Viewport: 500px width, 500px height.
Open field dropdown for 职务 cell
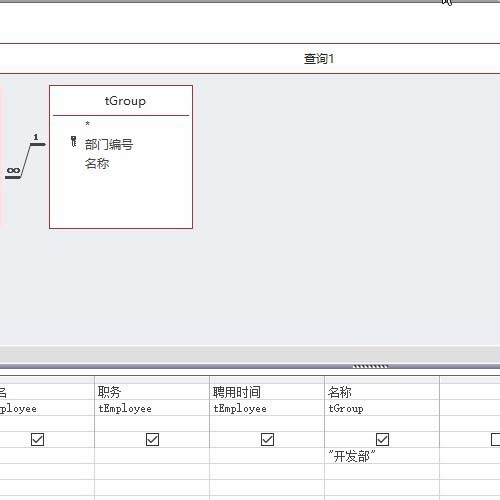point(152,392)
